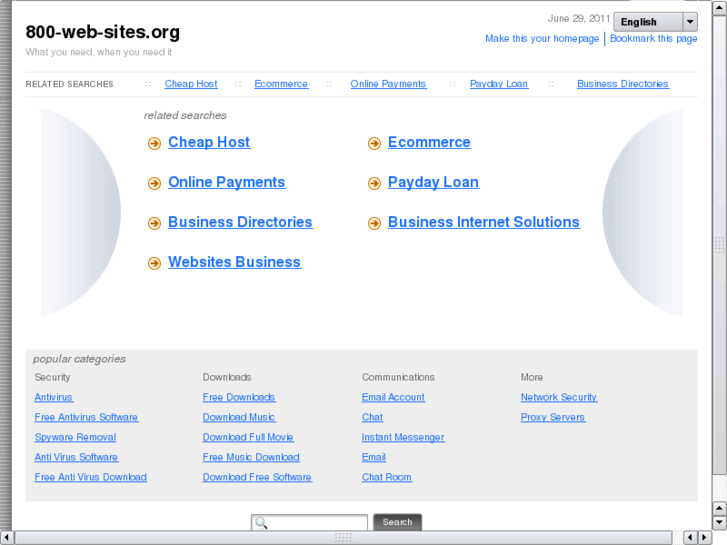Image resolution: width=727 pixels, height=545 pixels.
Task: Open the Chat link
Action: (372, 417)
